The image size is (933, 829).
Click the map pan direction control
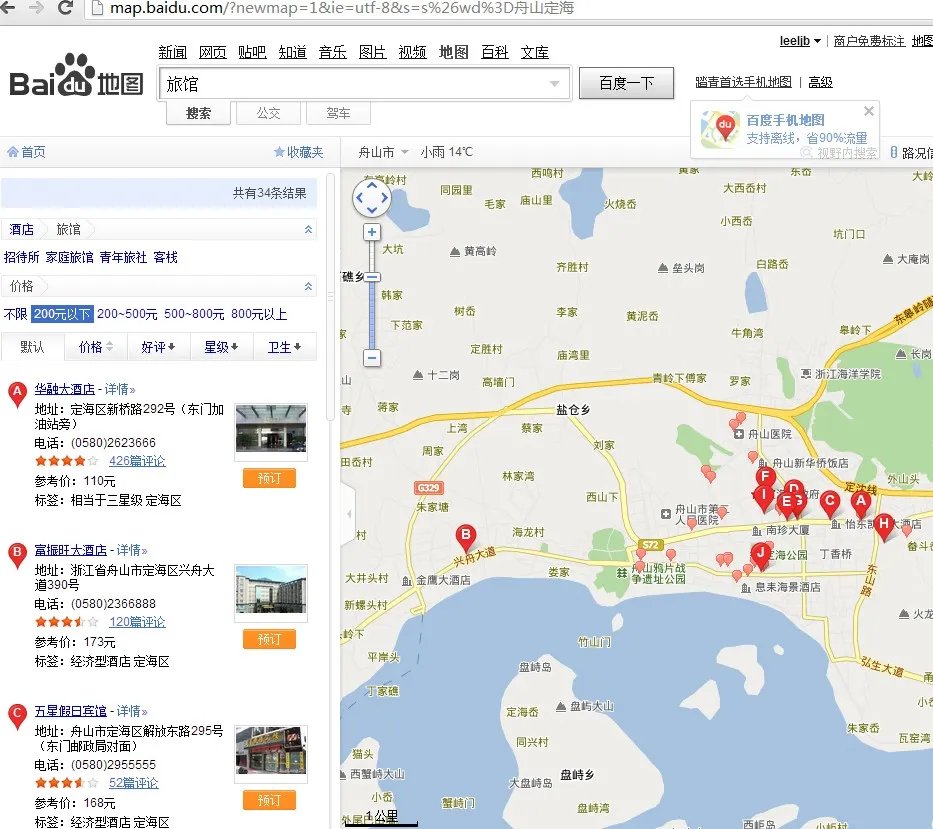pyautogui.click(x=371, y=198)
